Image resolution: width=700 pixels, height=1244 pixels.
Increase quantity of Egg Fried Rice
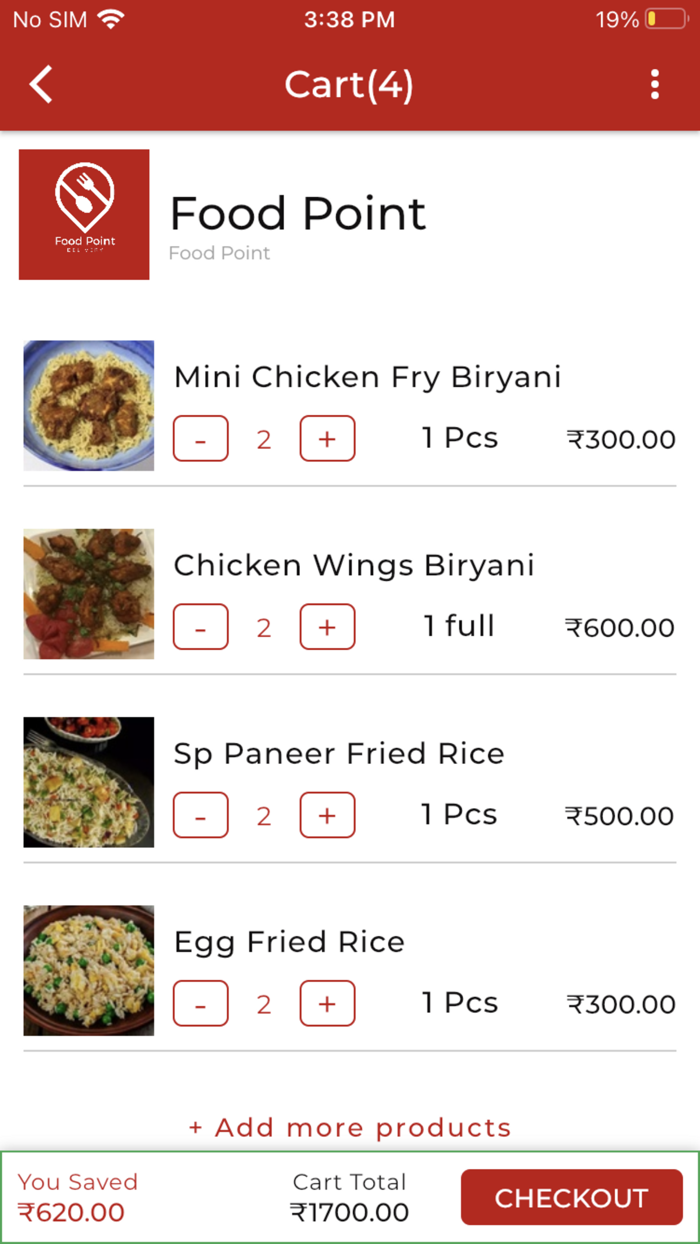(x=327, y=1003)
